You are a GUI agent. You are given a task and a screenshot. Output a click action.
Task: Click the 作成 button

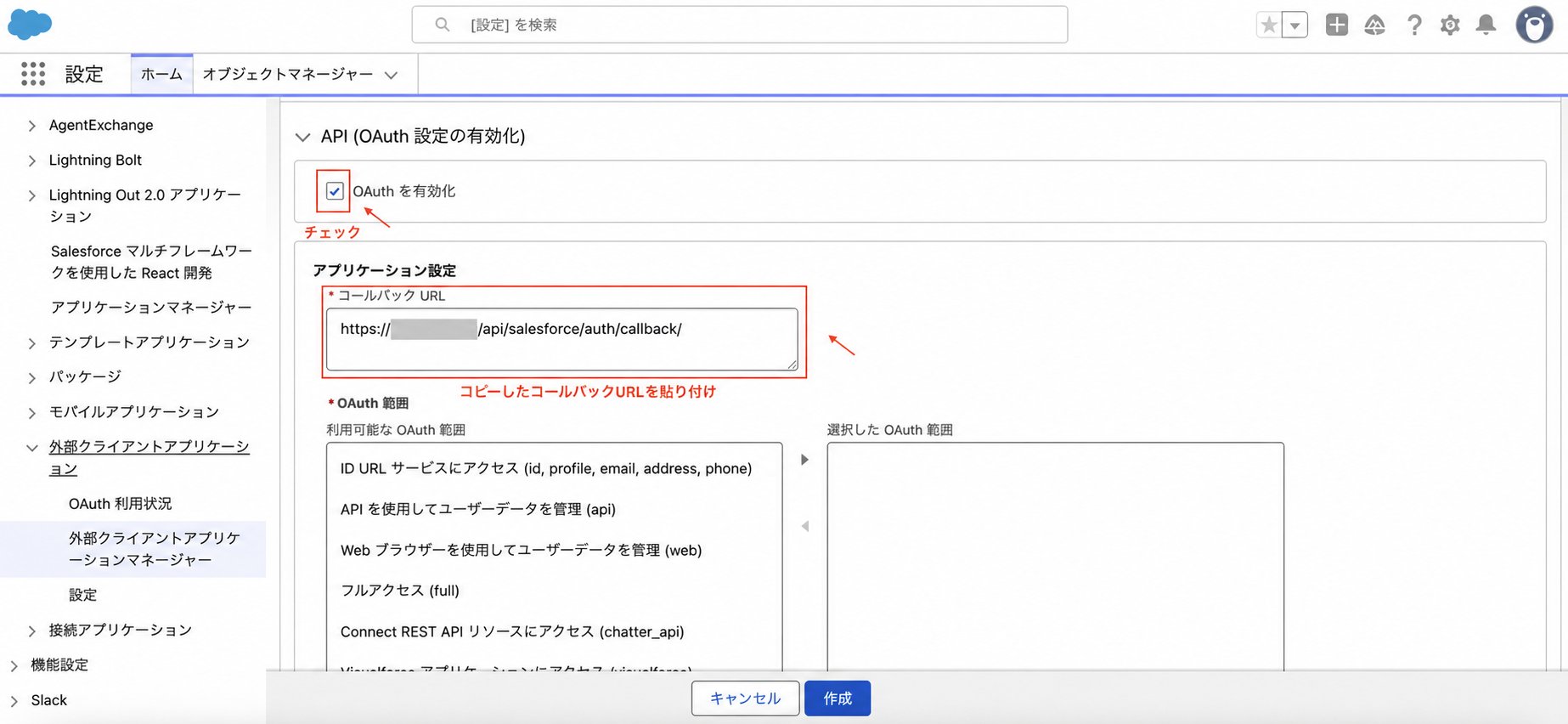click(838, 699)
